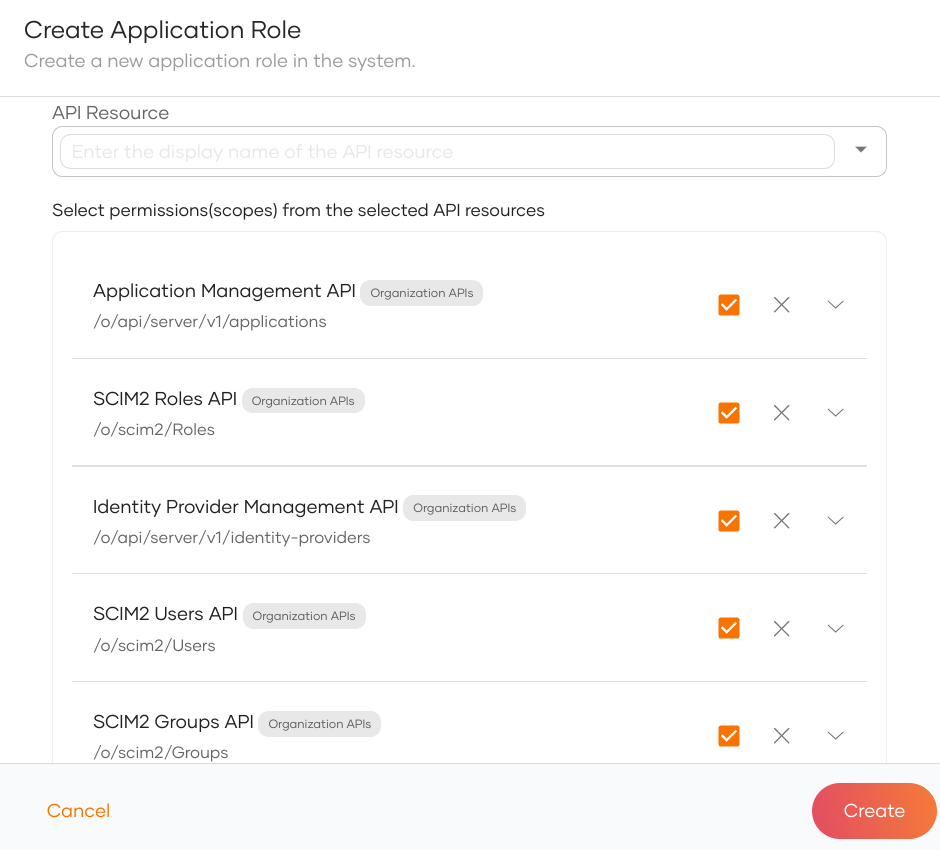The height and width of the screenshot is (850, 940).
Task: Expand the SCIM2 Groups API scopes
Action: tap(835, 735)
